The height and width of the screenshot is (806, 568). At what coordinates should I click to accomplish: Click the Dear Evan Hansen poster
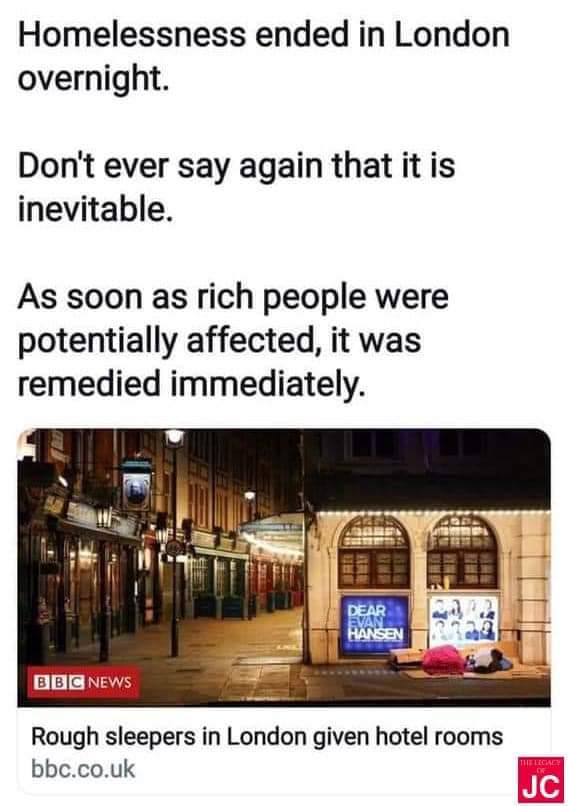click(x=375, y=625)
